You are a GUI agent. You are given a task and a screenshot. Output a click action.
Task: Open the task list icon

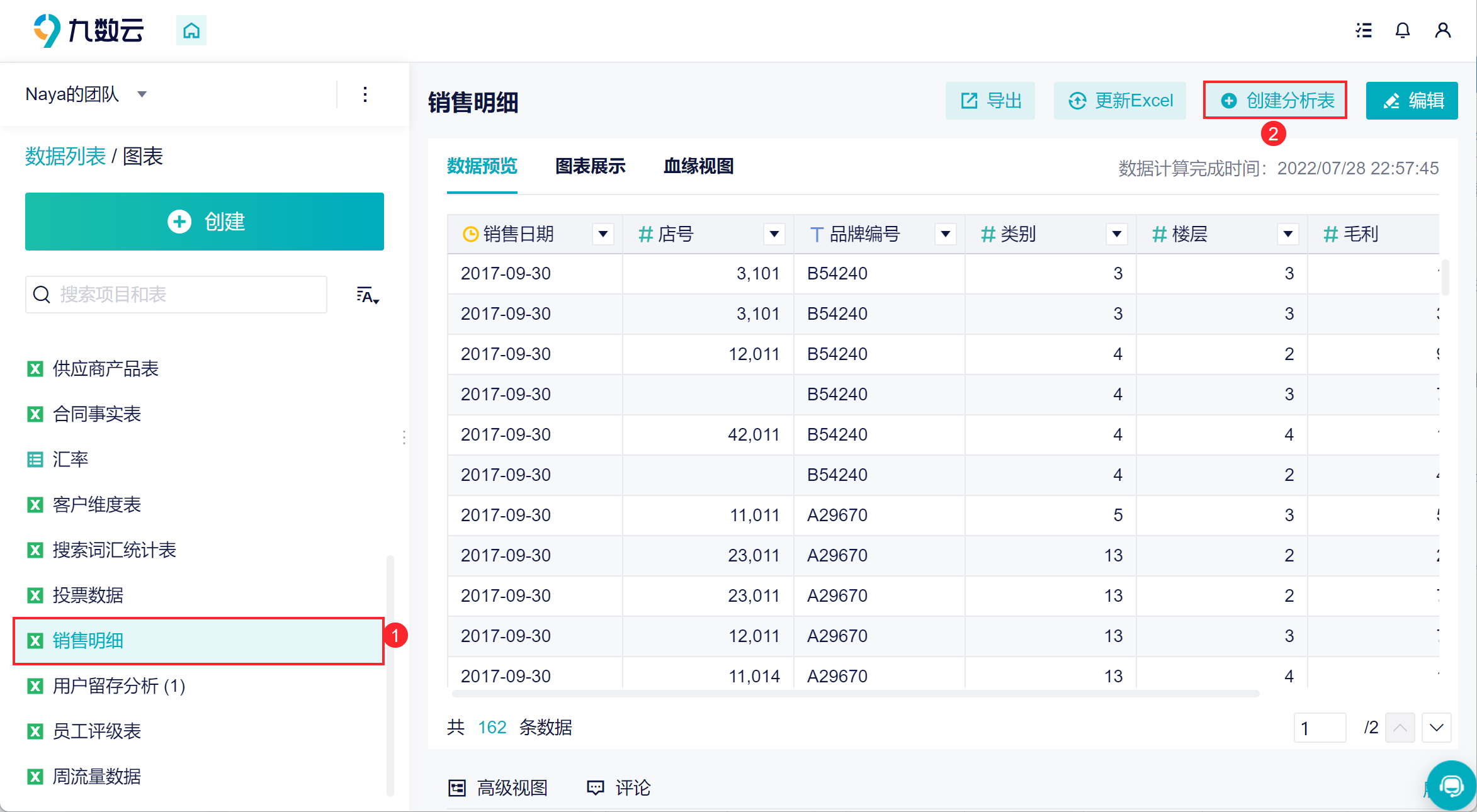(1364, 30)
